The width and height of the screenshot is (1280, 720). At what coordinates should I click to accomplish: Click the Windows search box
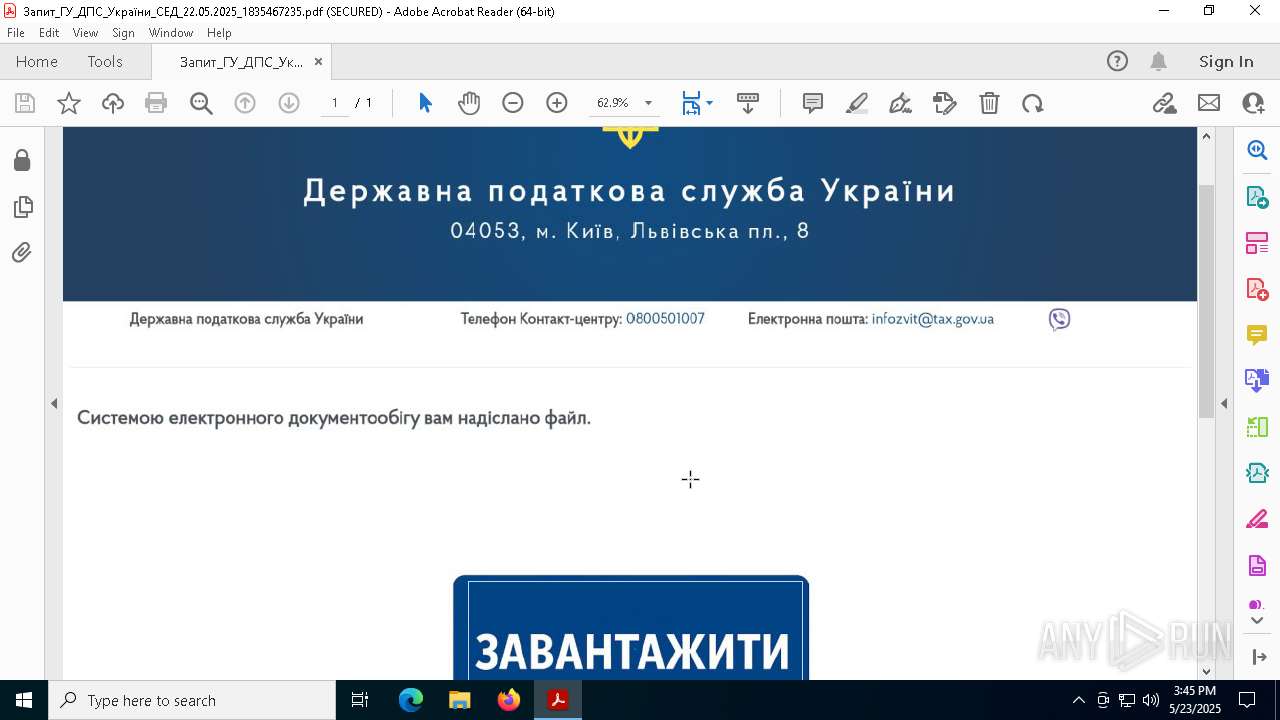point(192,700)
